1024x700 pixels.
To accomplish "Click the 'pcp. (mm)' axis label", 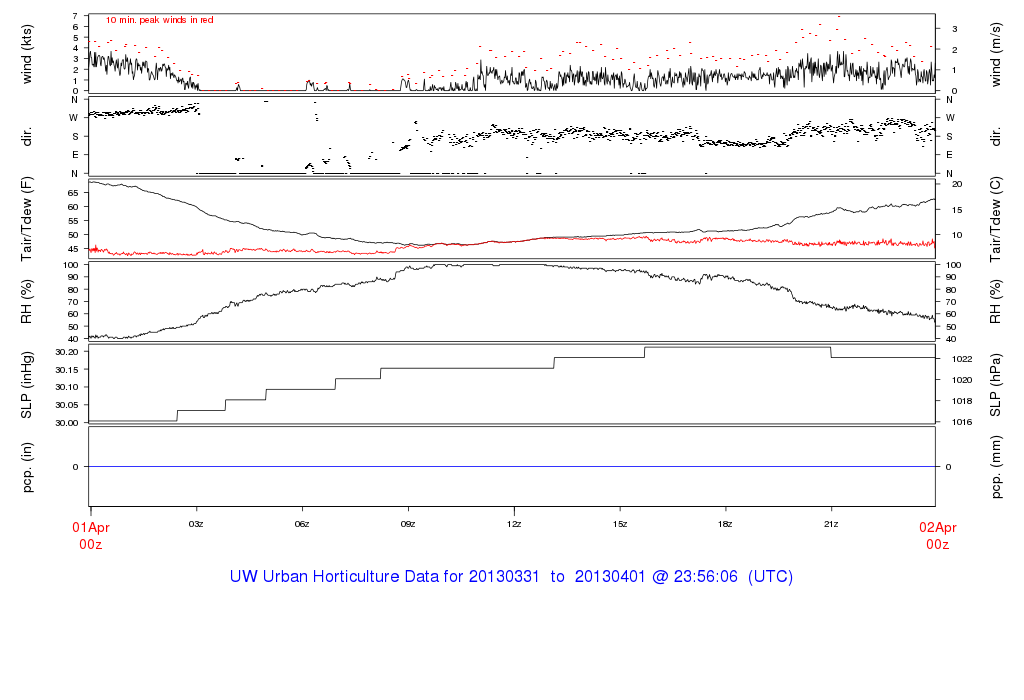I will [x=995, y=468].
